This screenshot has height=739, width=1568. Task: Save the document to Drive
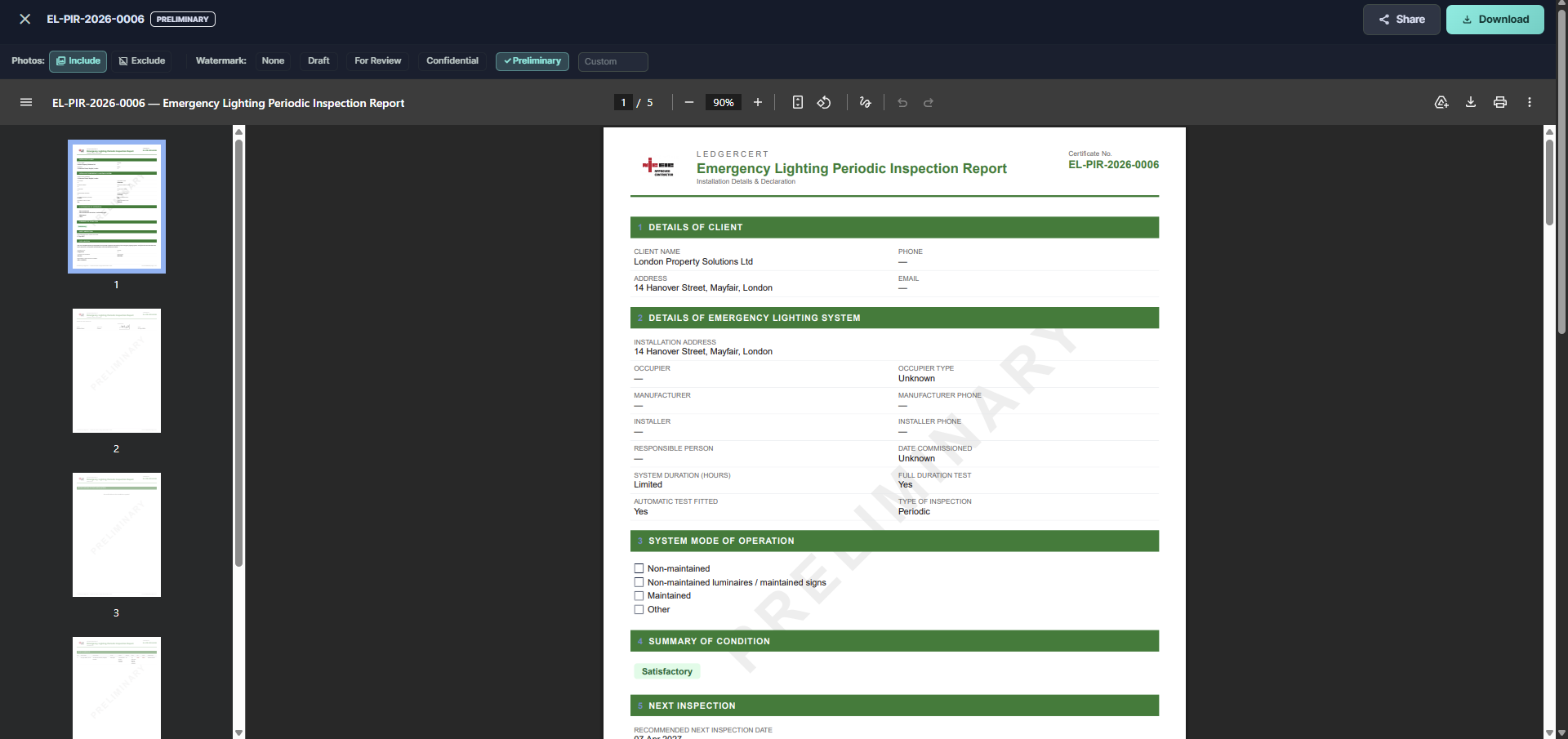coord(1441,102)
